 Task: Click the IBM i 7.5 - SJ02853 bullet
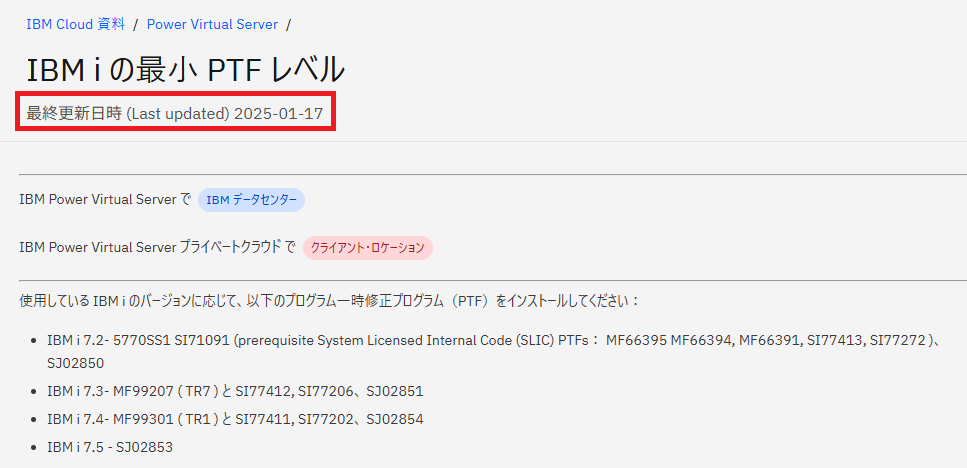tap(110, 448)
